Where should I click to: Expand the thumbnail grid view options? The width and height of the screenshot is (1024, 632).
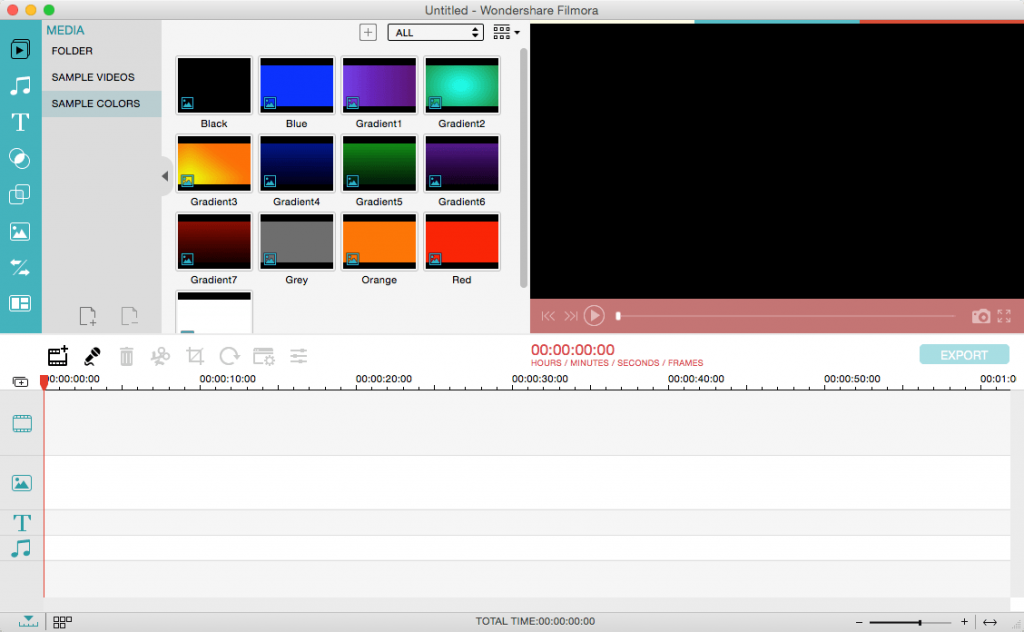pos(506,33)
